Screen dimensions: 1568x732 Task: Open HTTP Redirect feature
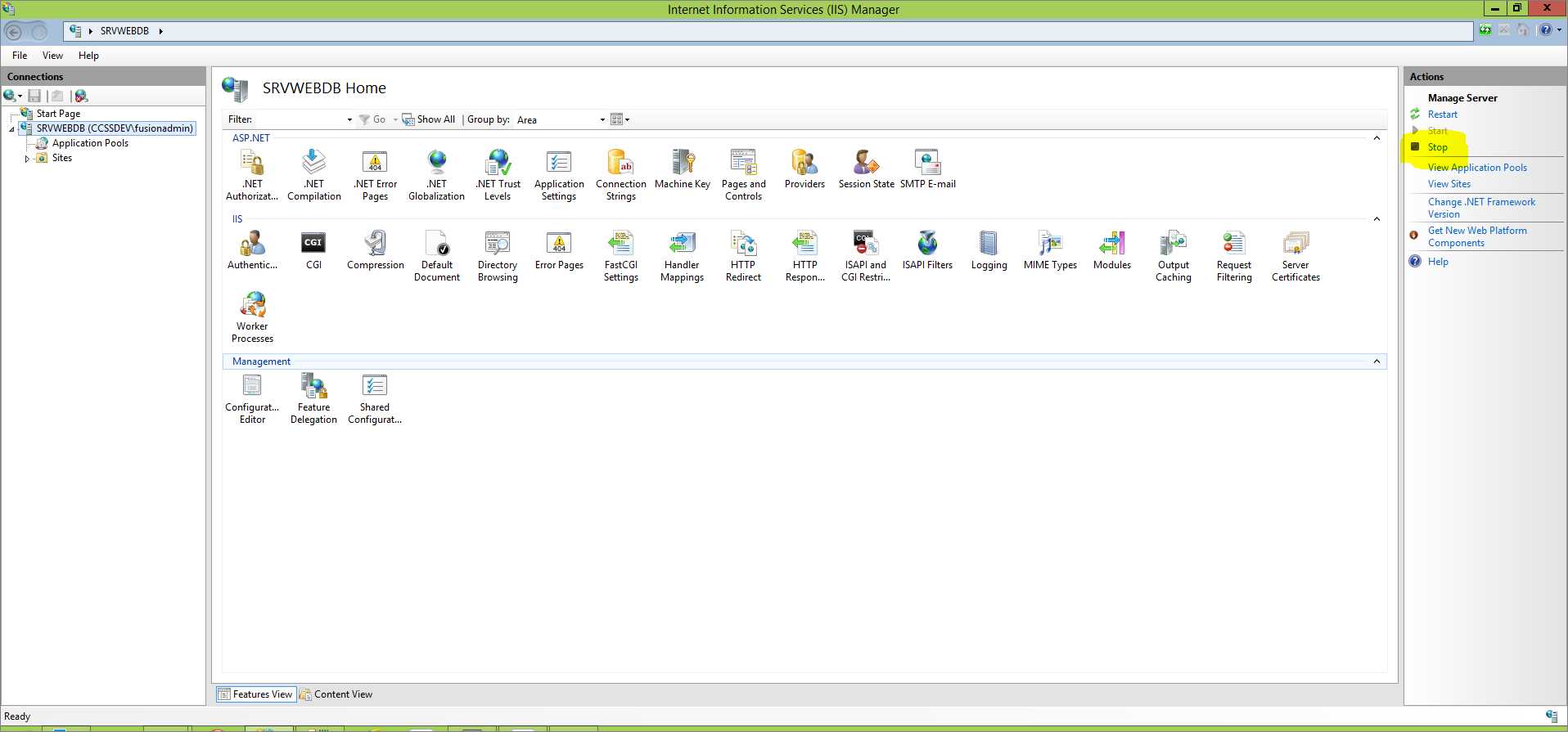[743, 256]
